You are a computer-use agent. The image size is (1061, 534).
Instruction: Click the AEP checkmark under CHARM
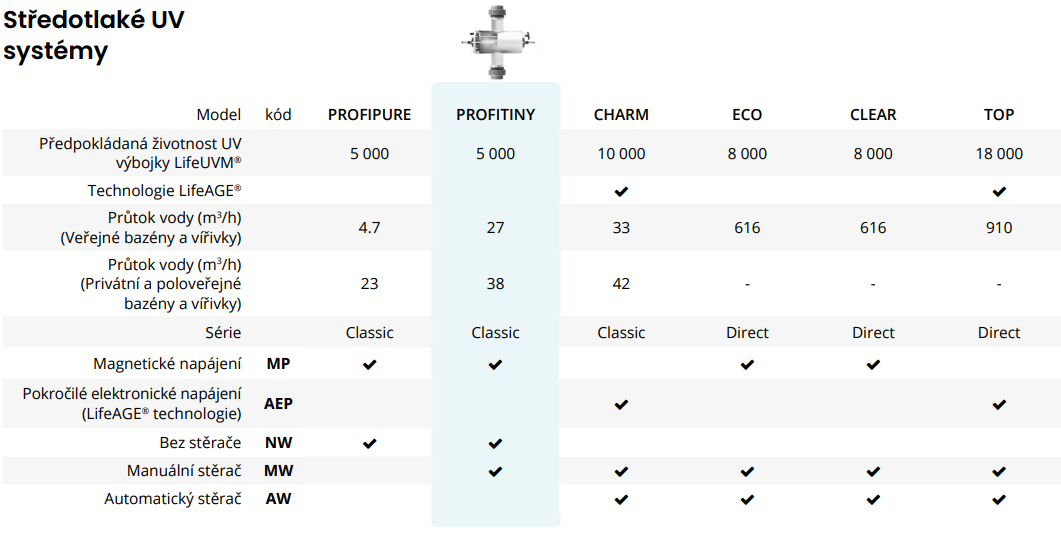tap(621, 404)
